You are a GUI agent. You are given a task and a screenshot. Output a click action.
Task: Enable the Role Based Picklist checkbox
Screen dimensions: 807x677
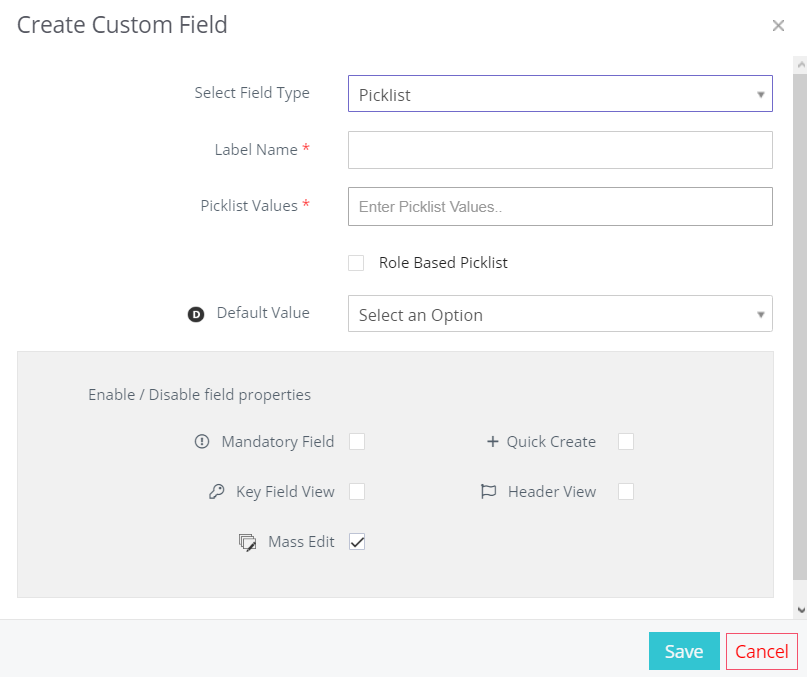tap(356, 263)
